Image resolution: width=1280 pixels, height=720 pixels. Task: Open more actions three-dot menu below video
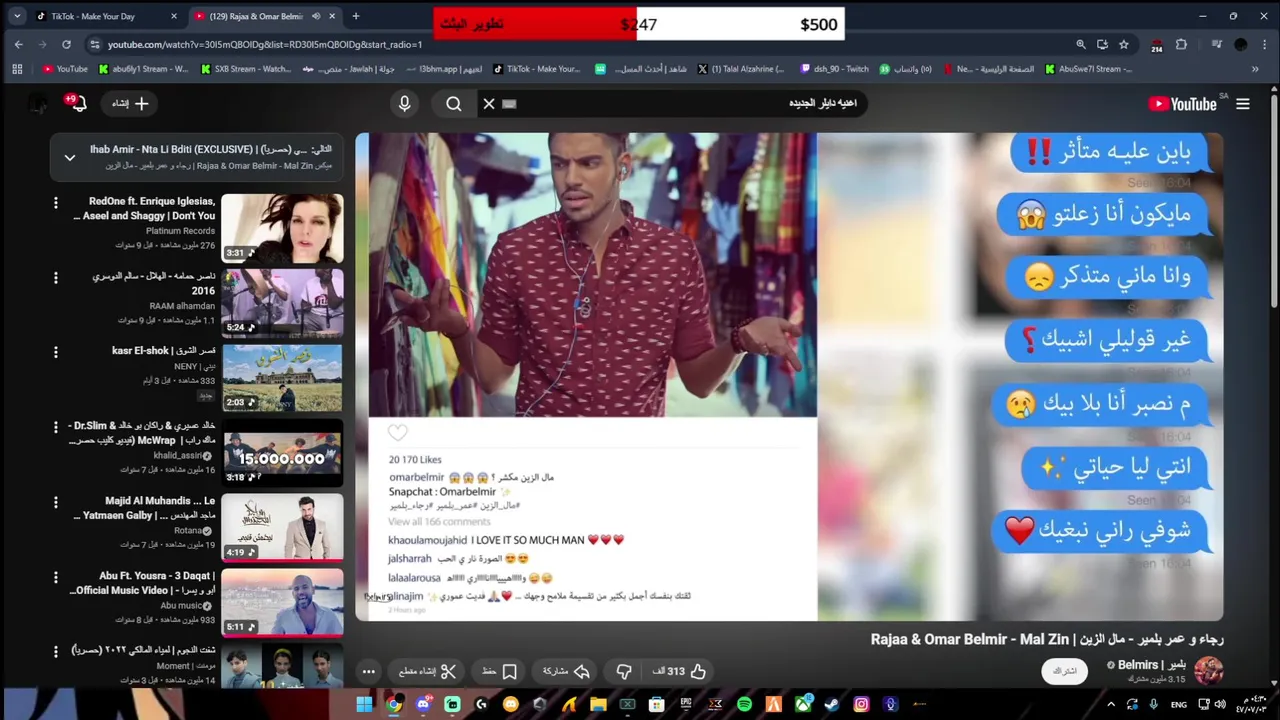coord(369,671)
